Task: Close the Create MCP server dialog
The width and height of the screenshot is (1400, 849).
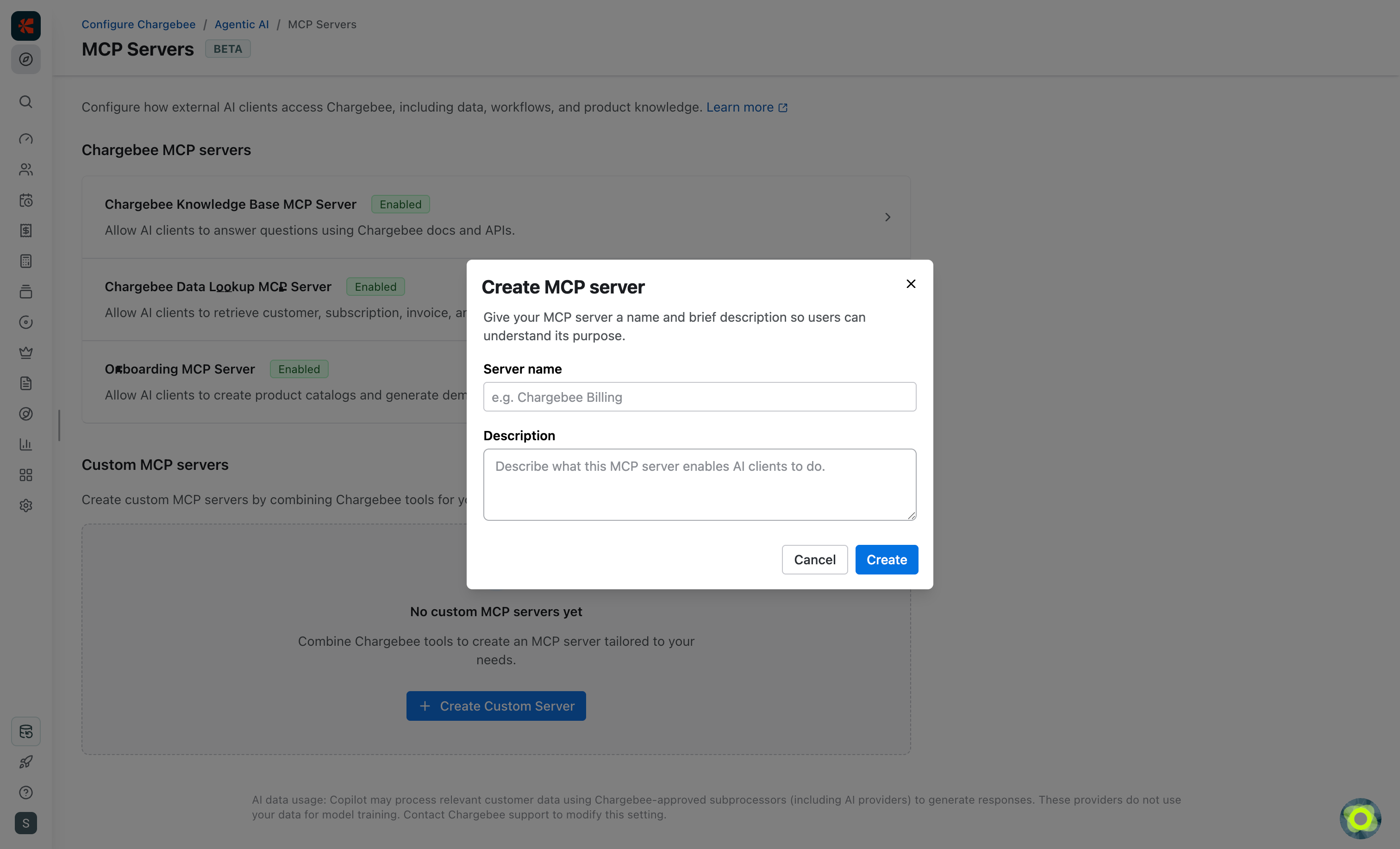Action: [911, 284]
